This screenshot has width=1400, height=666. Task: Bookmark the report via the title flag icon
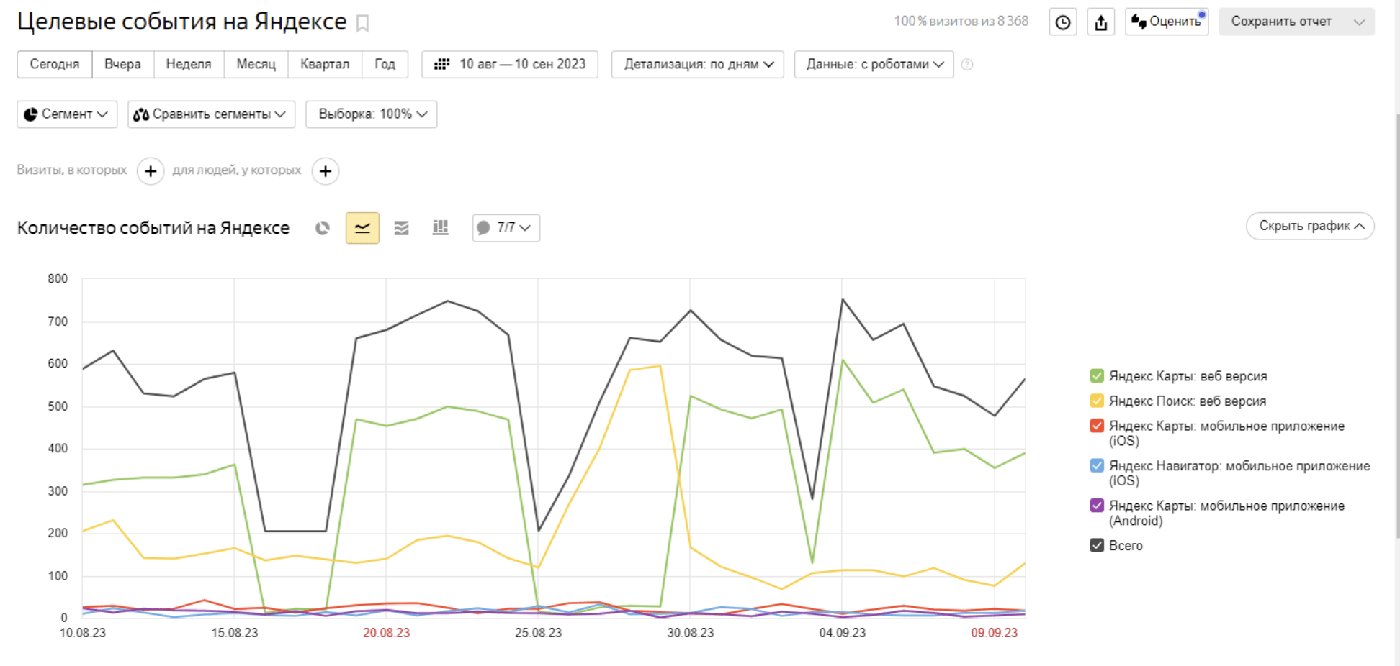click(x=363, y=23)
